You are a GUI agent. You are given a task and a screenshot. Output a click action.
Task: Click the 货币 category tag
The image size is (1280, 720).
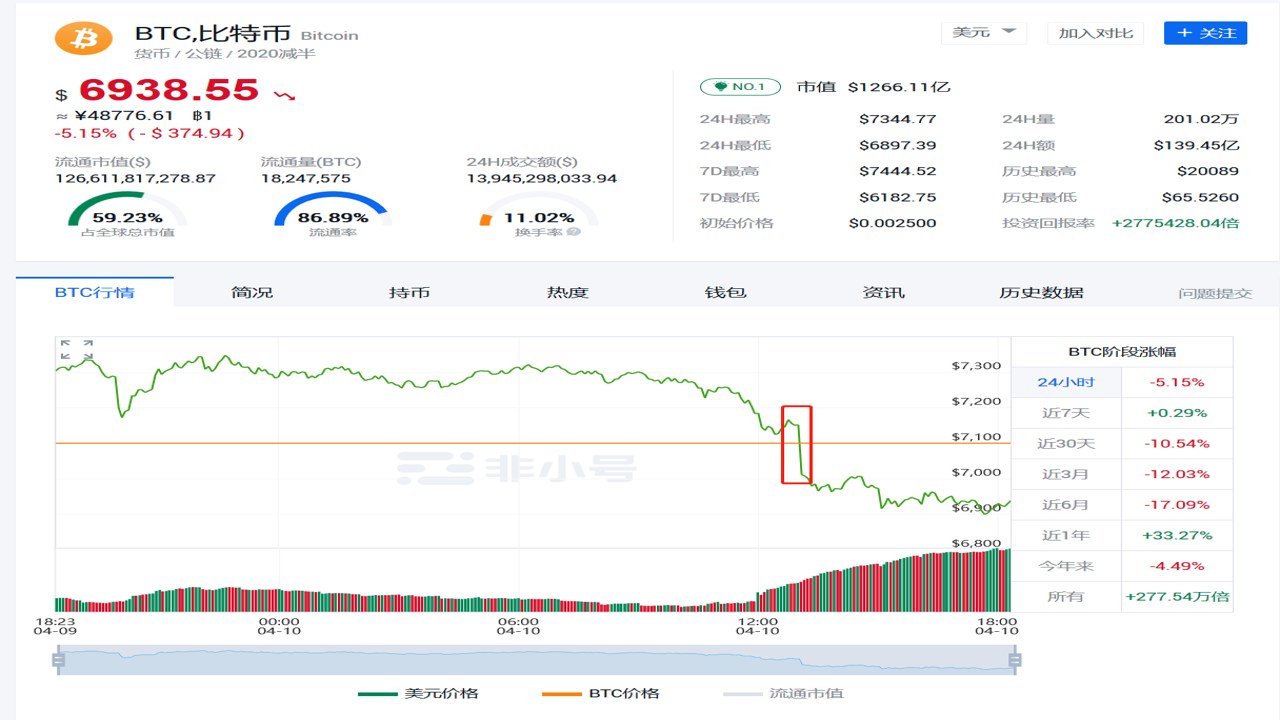151,53
